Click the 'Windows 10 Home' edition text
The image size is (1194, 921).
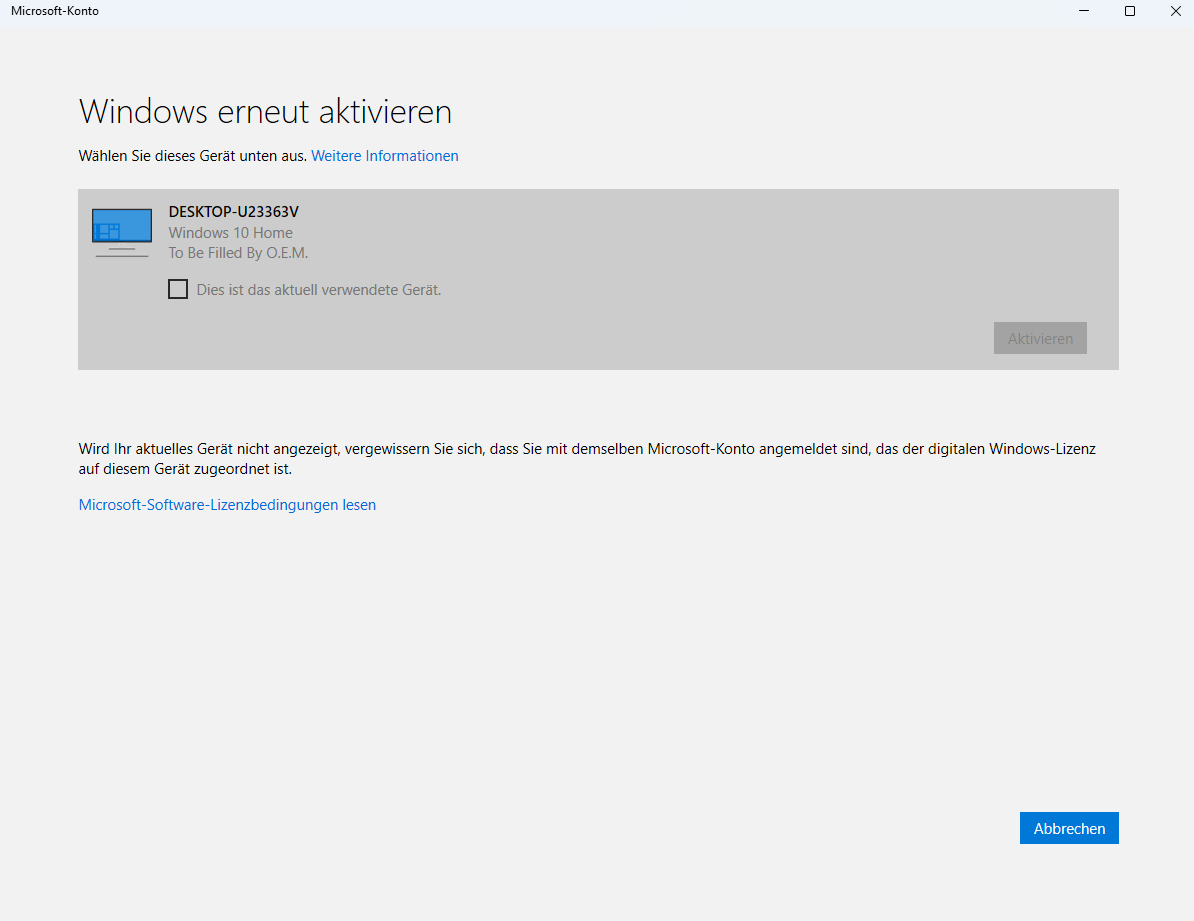pos(231,233)
